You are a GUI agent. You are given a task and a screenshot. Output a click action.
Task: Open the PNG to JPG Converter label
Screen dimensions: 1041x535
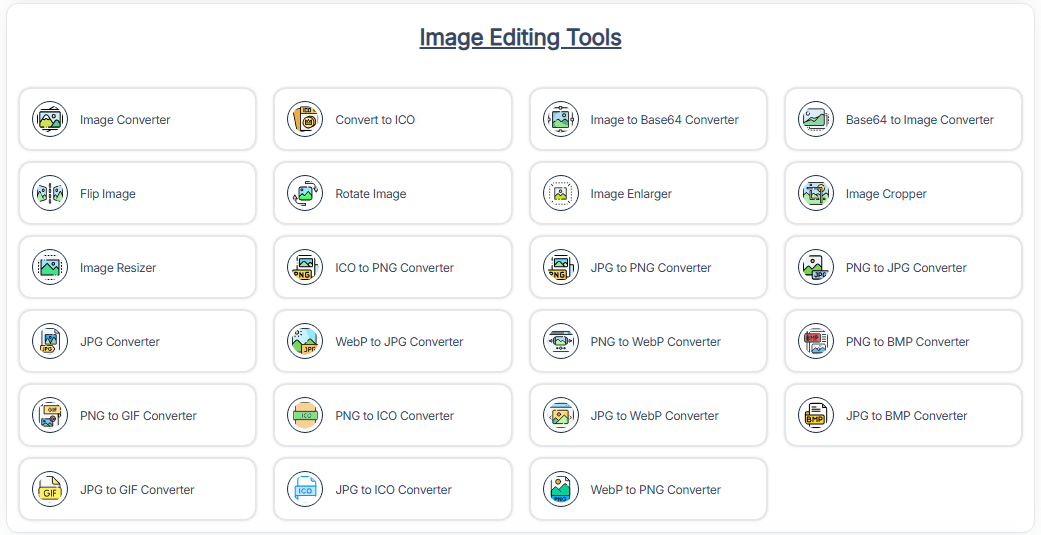pos(906,268)
